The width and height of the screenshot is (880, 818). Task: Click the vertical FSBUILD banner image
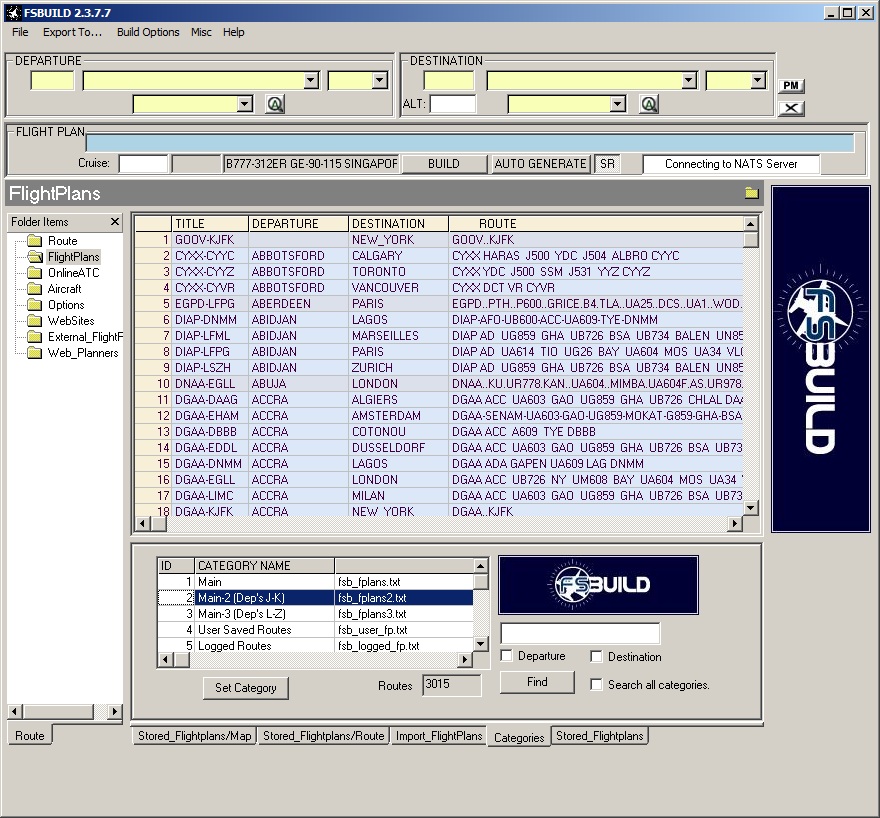[821, 359]
